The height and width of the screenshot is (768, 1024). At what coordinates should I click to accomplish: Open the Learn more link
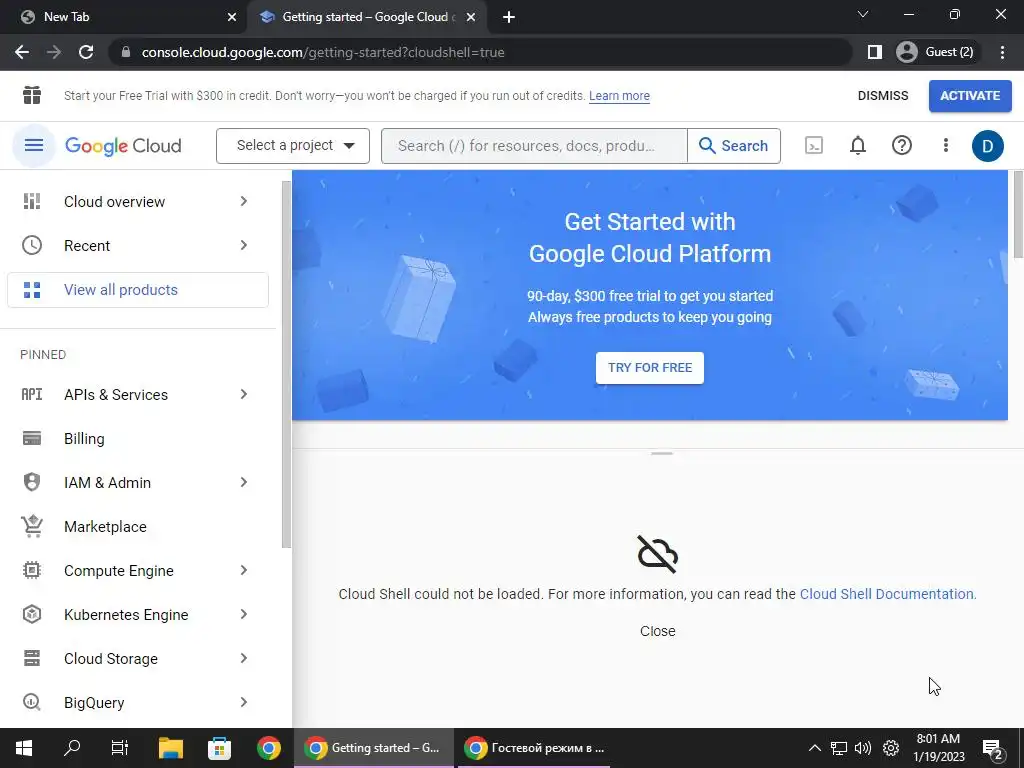(619, 96)
